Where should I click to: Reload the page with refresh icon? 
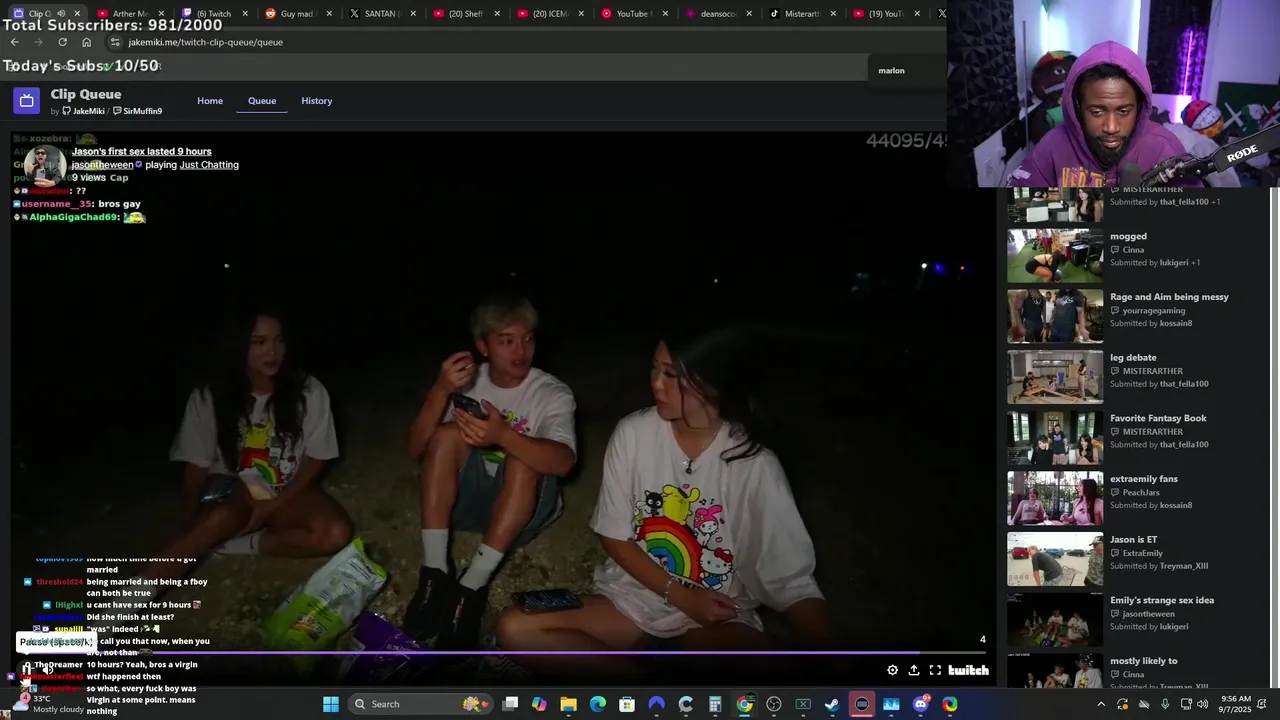(x=62, y=42)
